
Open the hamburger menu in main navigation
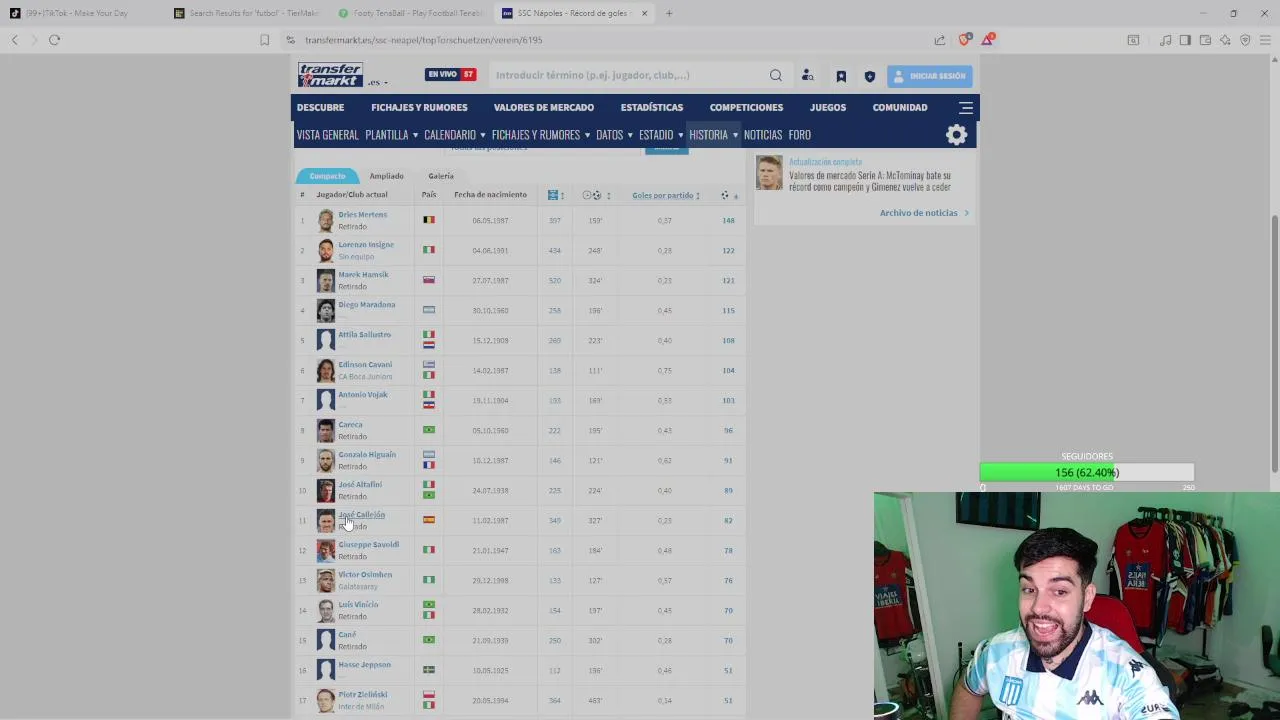point(966,107)
